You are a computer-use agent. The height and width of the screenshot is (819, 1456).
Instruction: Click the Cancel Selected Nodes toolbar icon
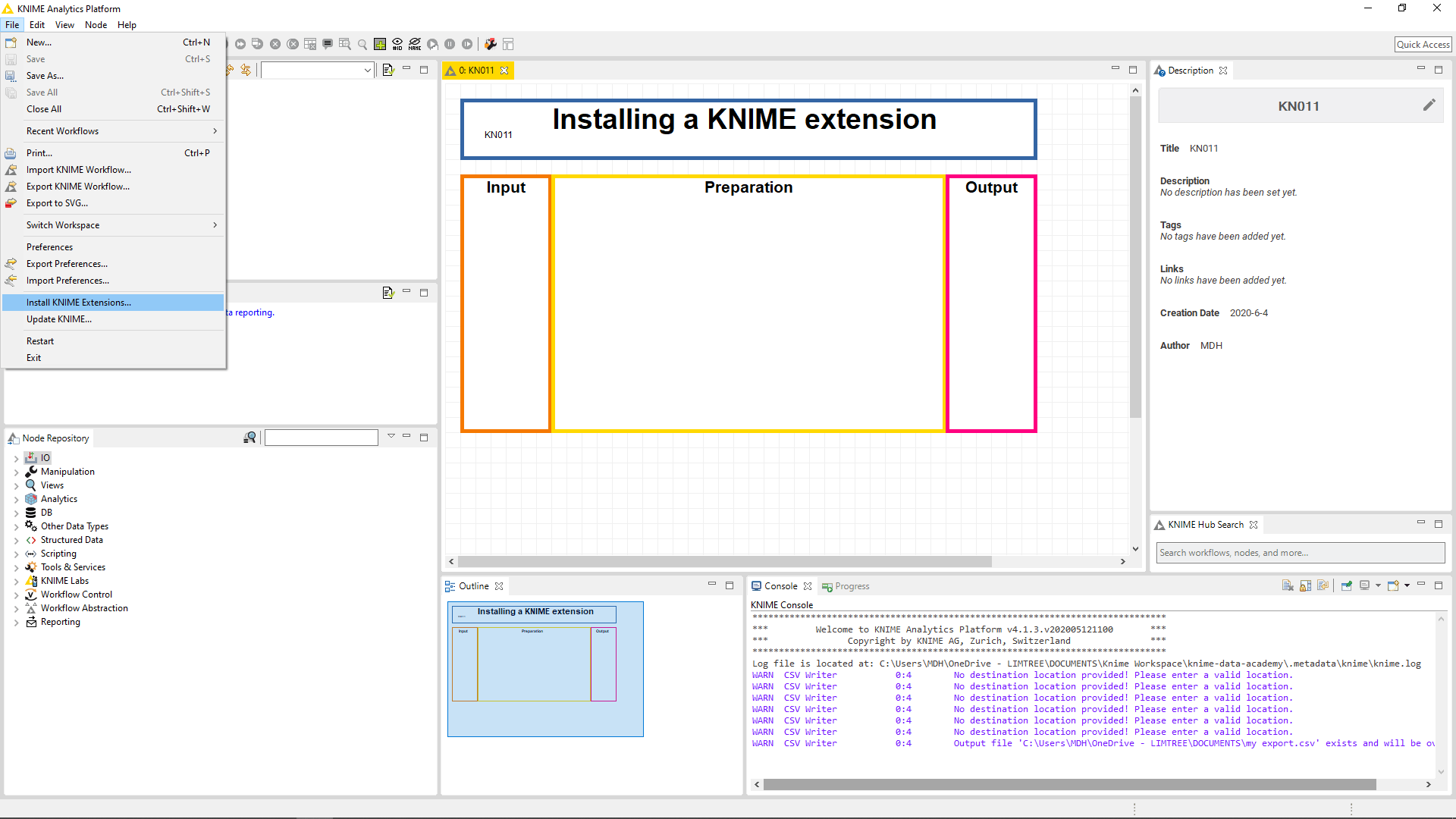click(x=275, y=44)
